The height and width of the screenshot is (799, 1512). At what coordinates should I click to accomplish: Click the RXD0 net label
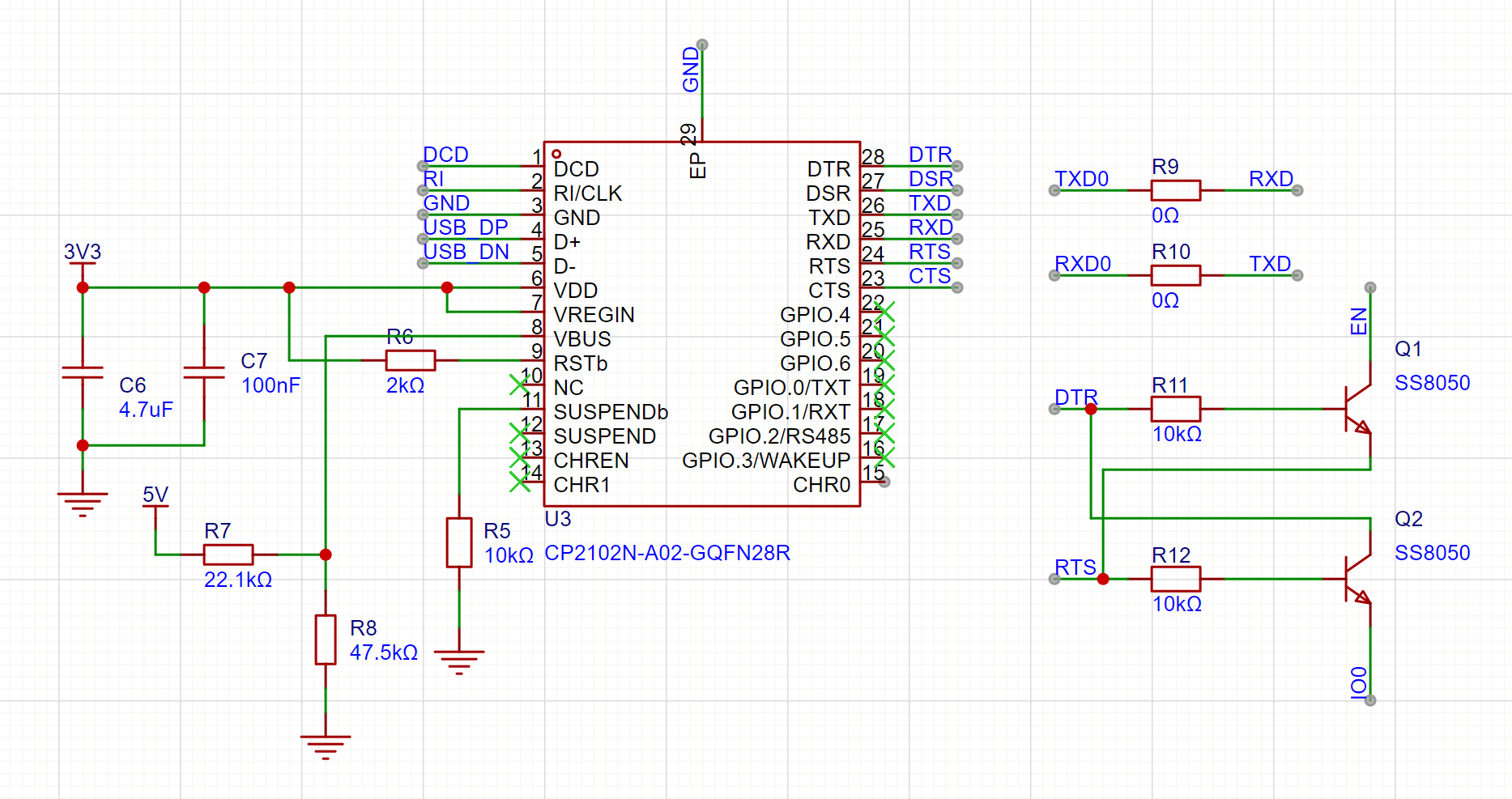click(1083, 264)
